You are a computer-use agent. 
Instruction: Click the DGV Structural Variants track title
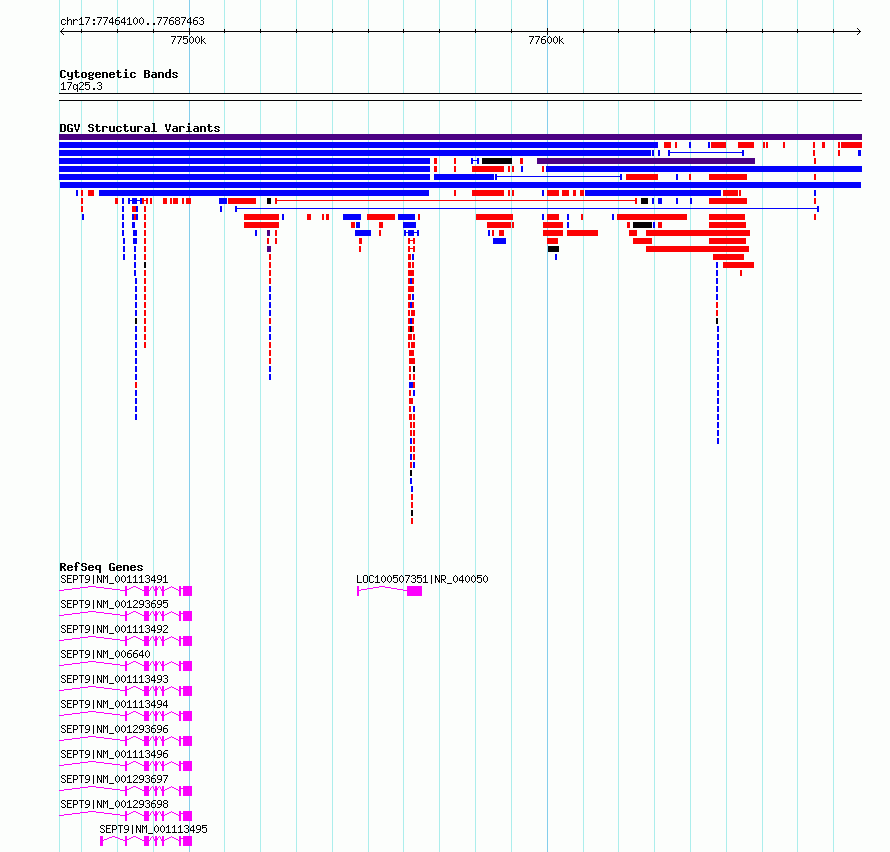[x=140, y=128]
